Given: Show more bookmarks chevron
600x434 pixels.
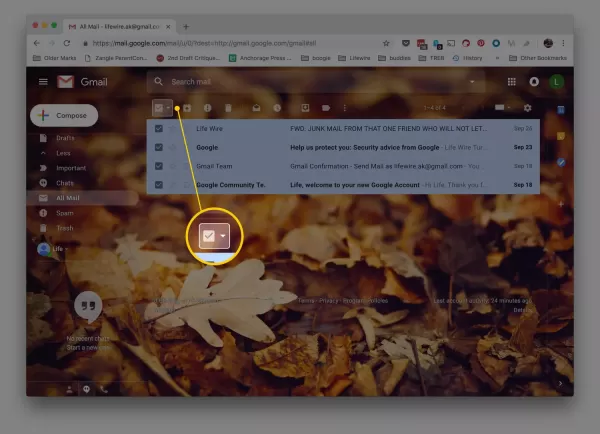Looking at the screenshot, I should click(497, 58).
